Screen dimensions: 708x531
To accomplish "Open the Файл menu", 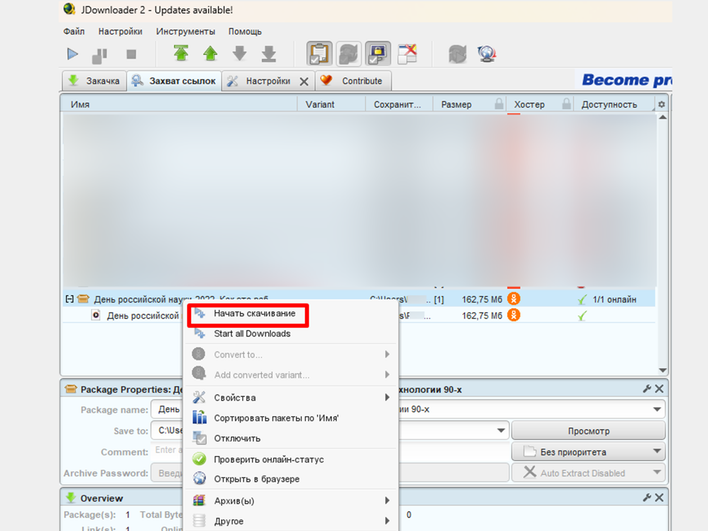I will point(74,31).
